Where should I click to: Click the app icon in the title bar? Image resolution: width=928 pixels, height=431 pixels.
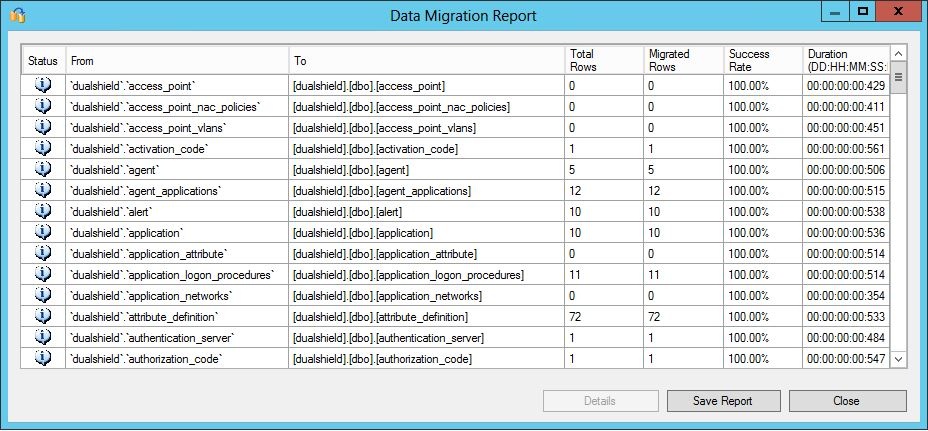point(17,15)
